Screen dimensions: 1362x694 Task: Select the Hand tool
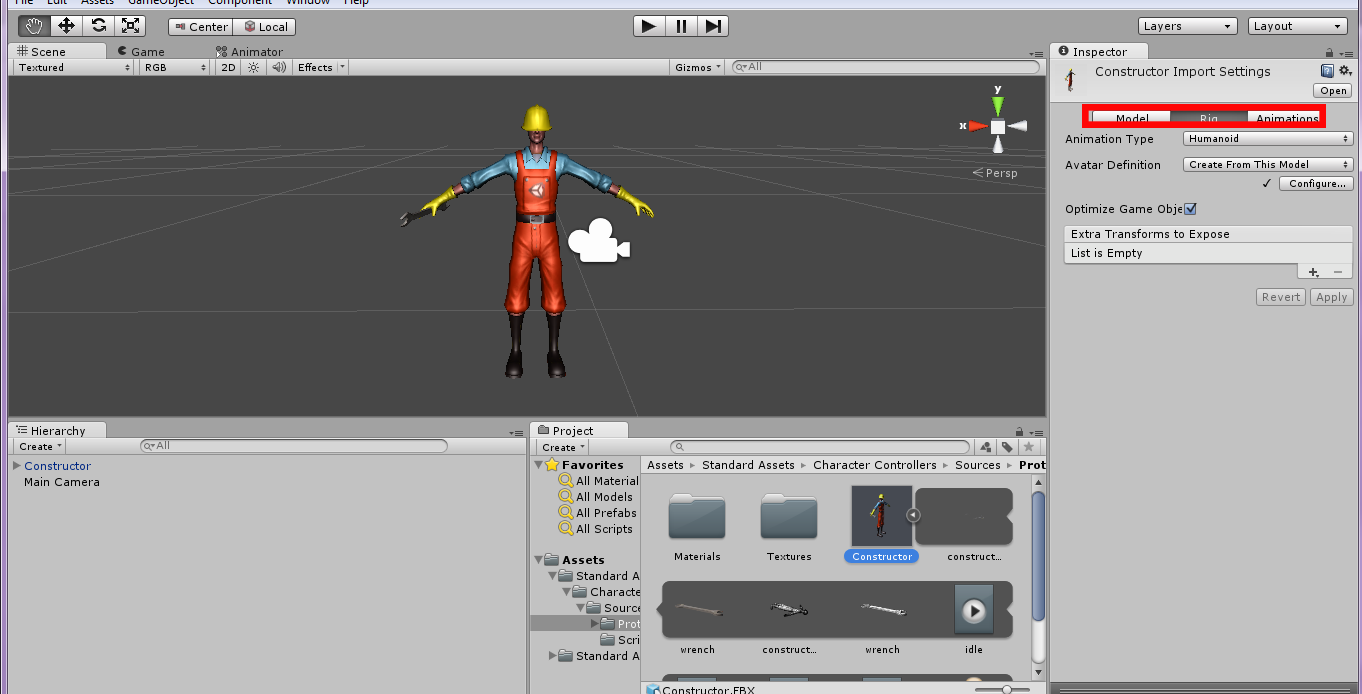[x=34, y=26]
